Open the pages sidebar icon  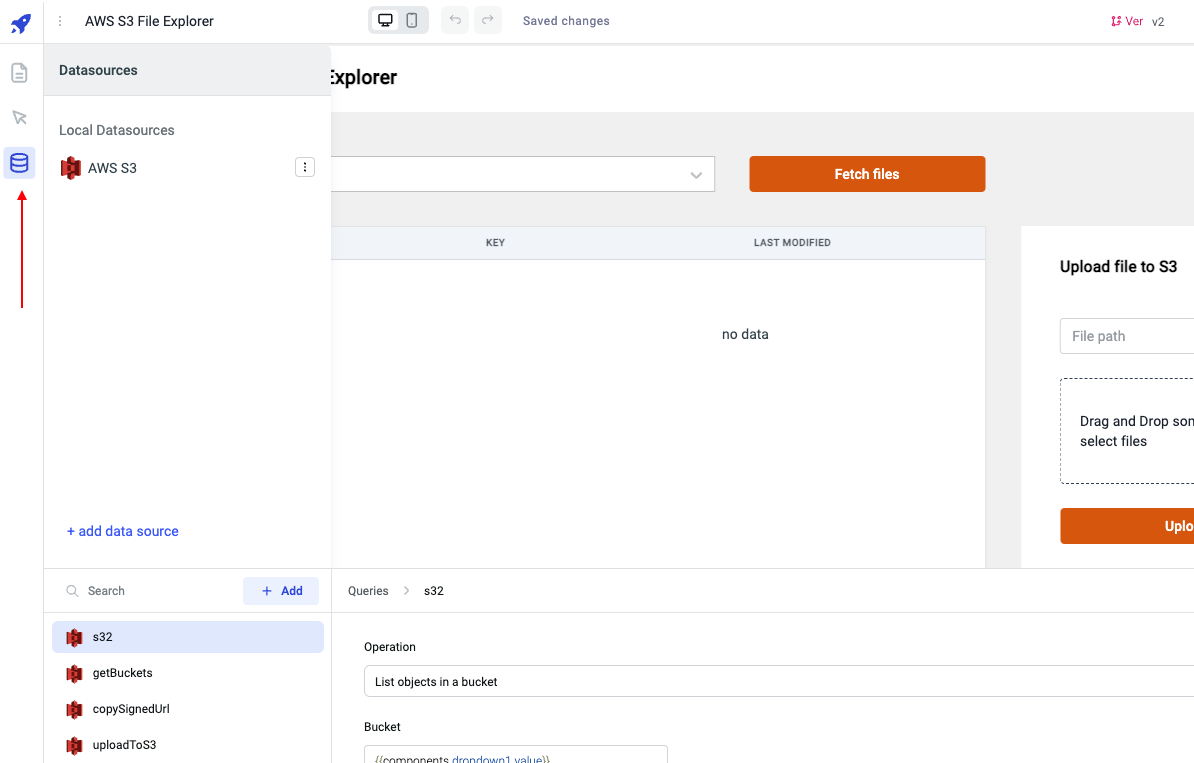pos(19,73)
